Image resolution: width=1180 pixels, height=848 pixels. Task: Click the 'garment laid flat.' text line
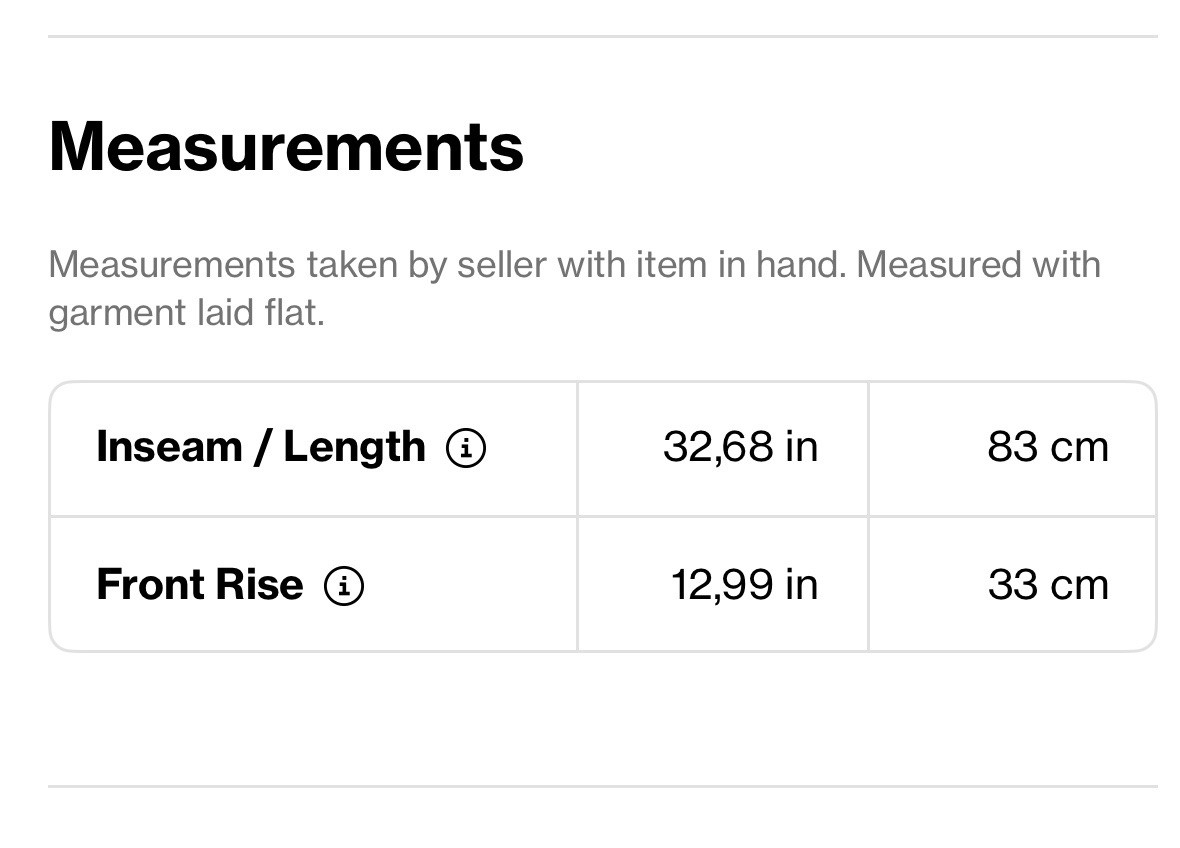click(x=186, y=313)
